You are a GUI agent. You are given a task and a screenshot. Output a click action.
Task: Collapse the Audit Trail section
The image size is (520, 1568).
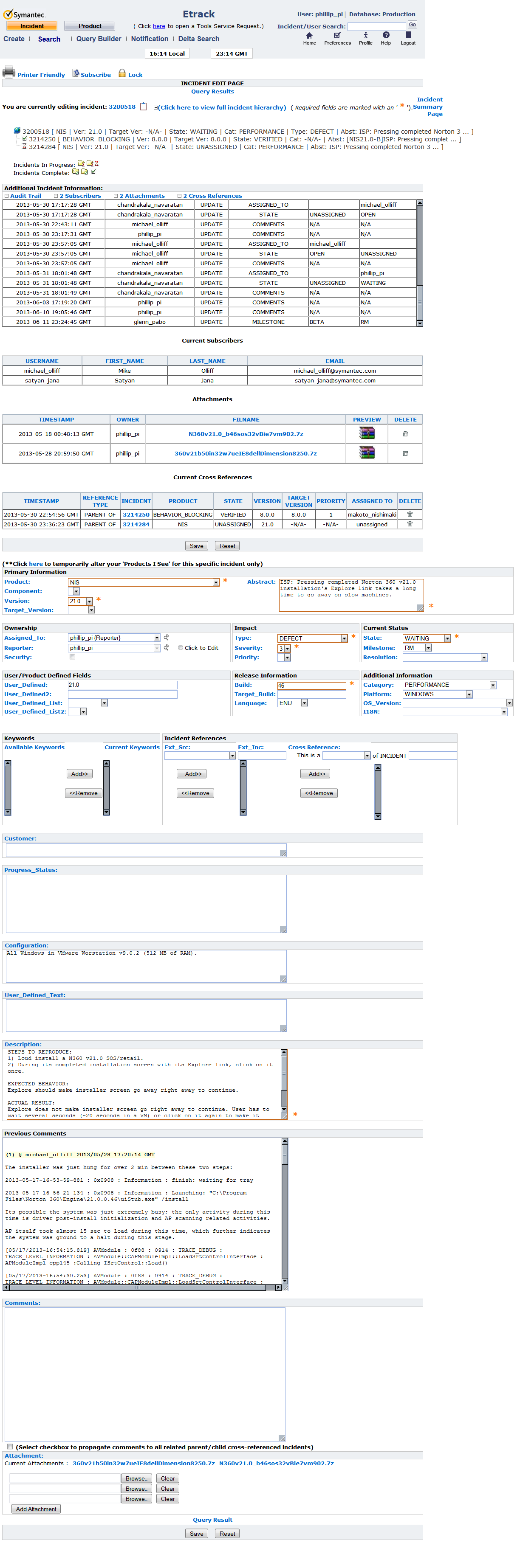(7, 196)
